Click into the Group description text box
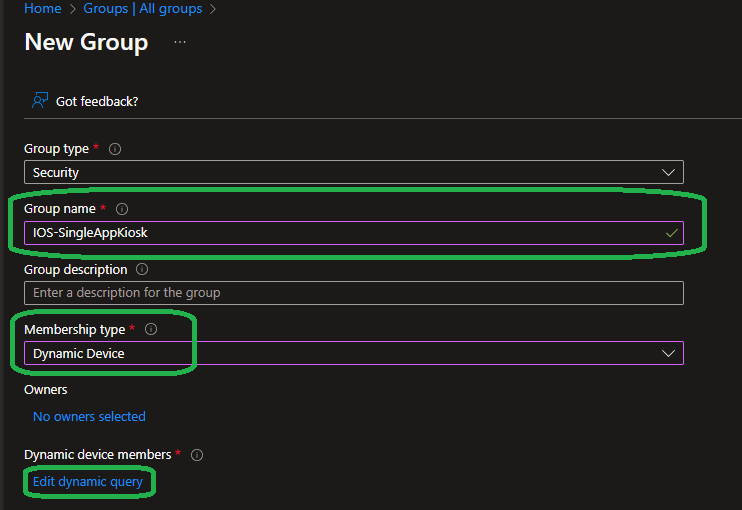Viewport: 742px width, 510px height. click(x=353, y=293)
